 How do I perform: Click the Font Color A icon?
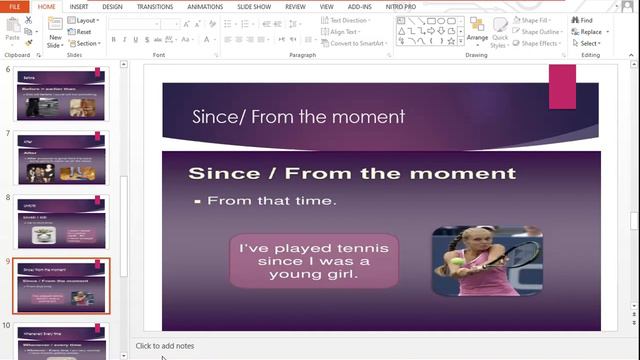[207, 40]
